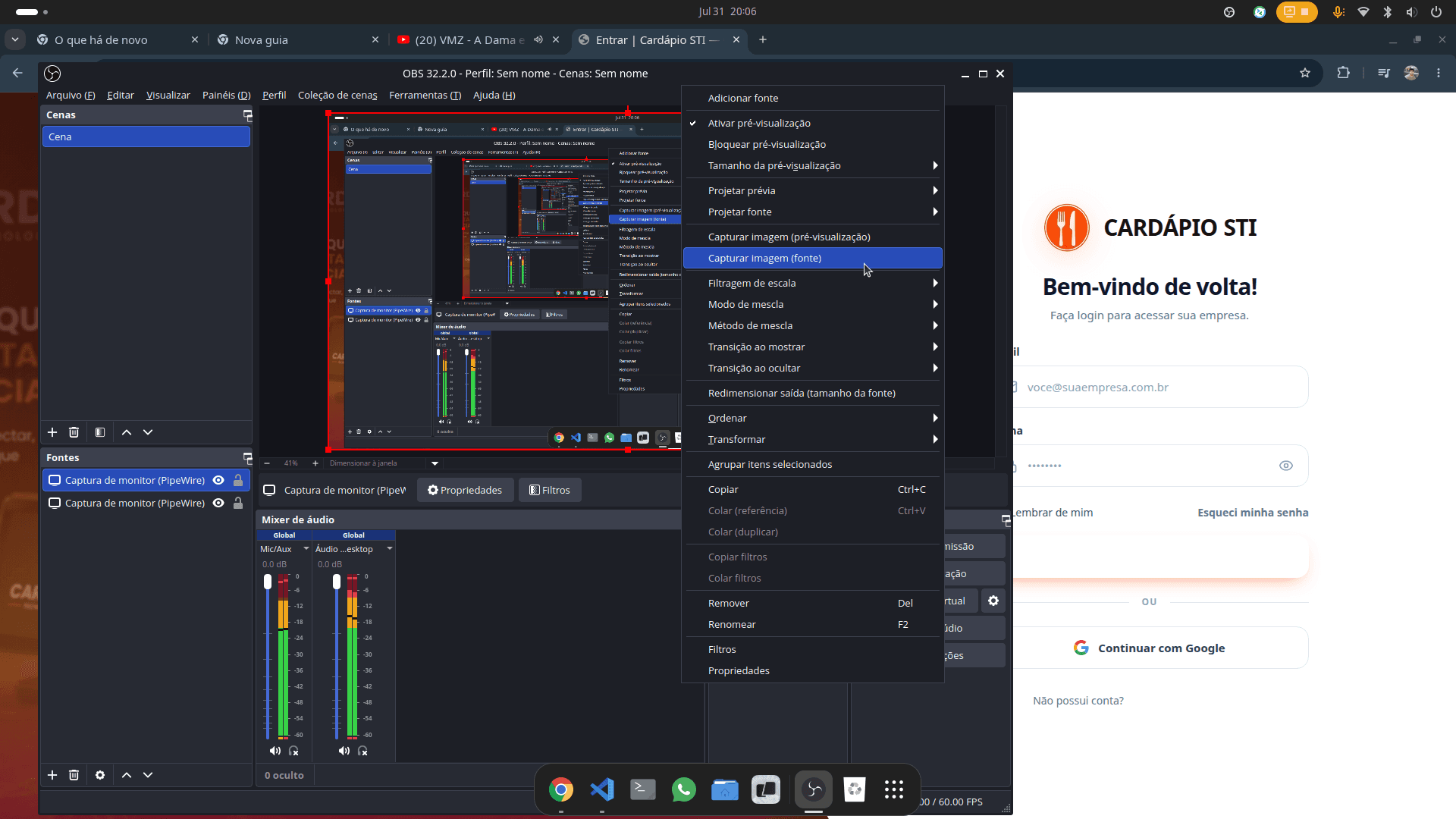1456x819 pixels.
Task: Move scene up in the Cenas panel
Action: pyautogui.click(x=127, y=432)
